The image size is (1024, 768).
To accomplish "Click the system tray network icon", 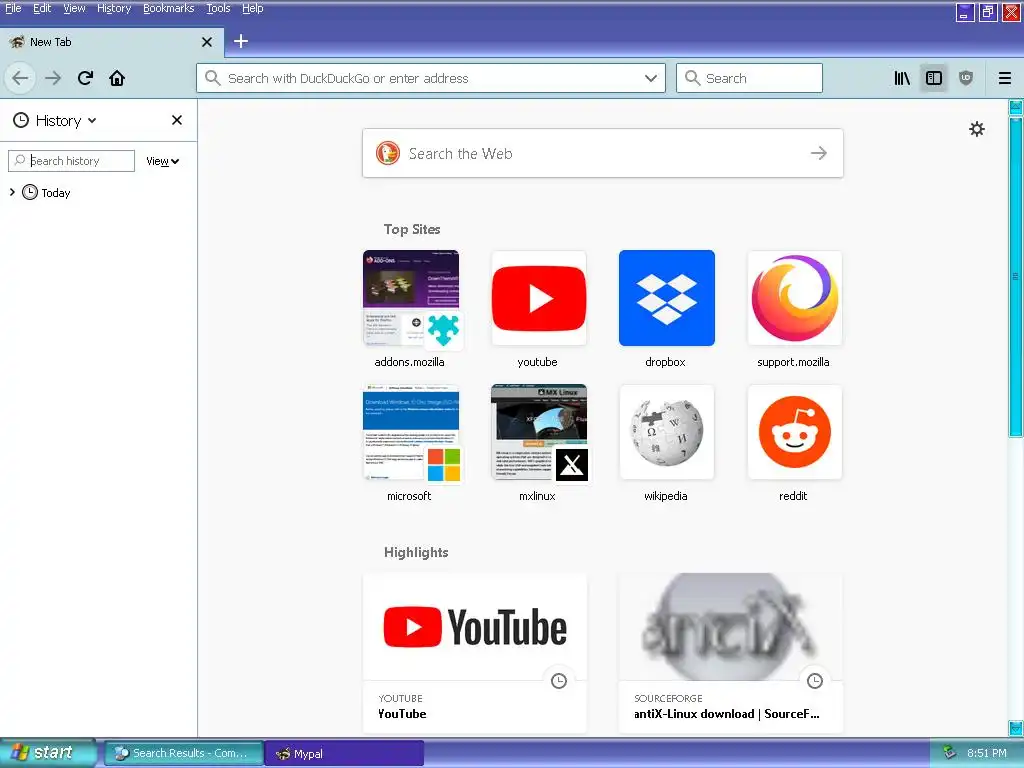I will (x=949, y=753).
